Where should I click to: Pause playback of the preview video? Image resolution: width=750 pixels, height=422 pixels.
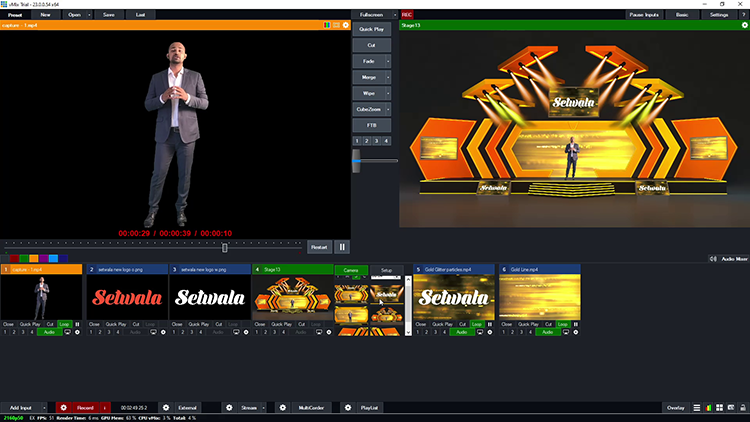(342, 247)
